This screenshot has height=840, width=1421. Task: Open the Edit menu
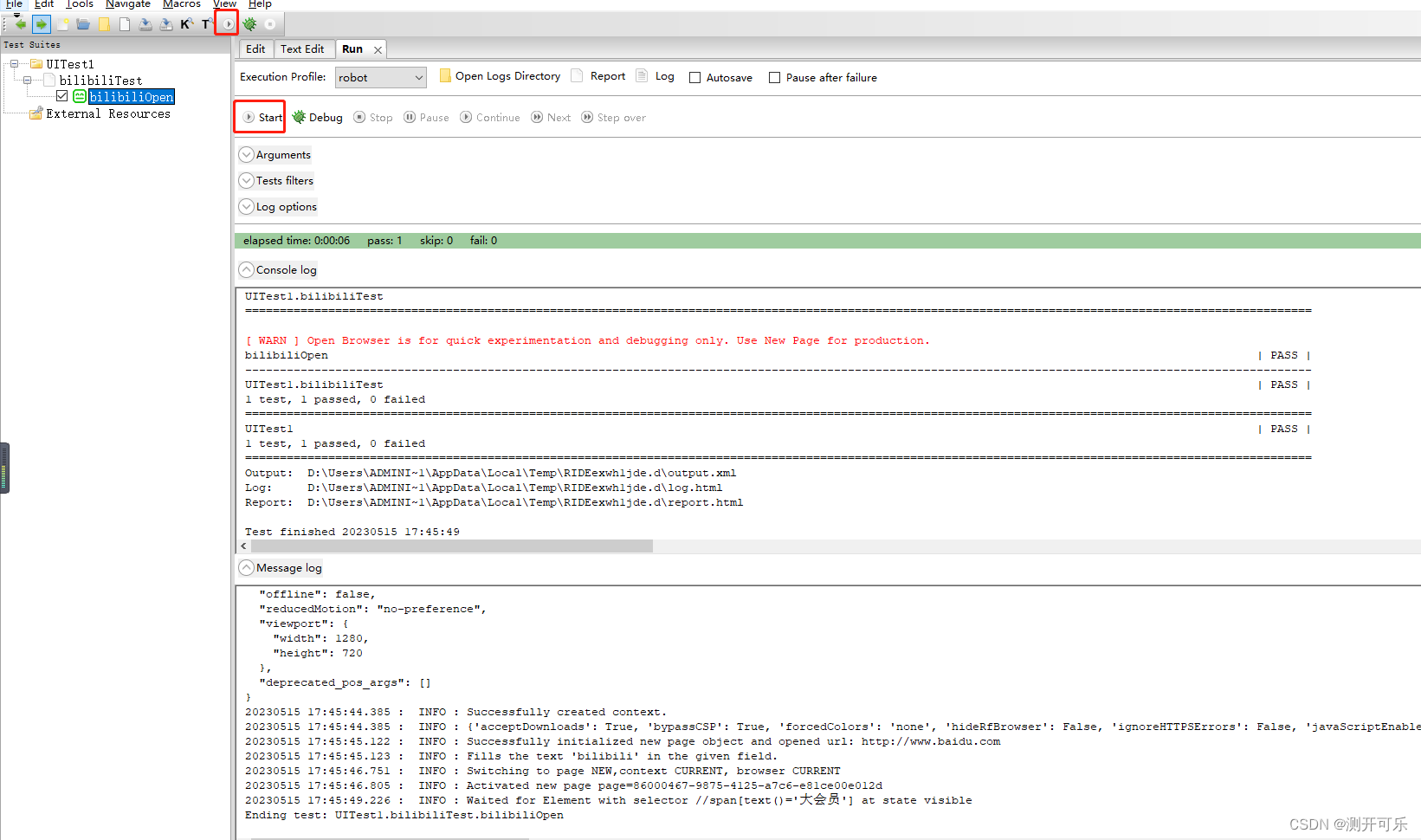44,4
